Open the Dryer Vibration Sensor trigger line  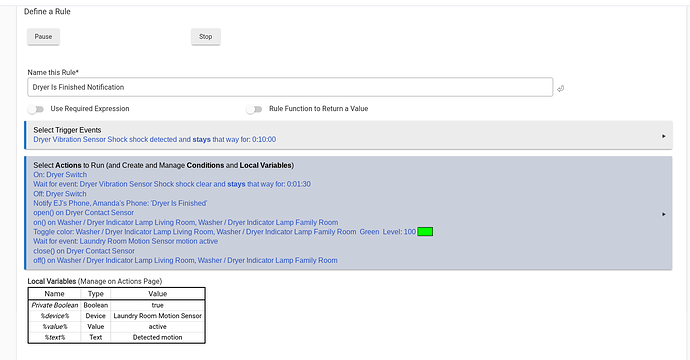(154, 140)
